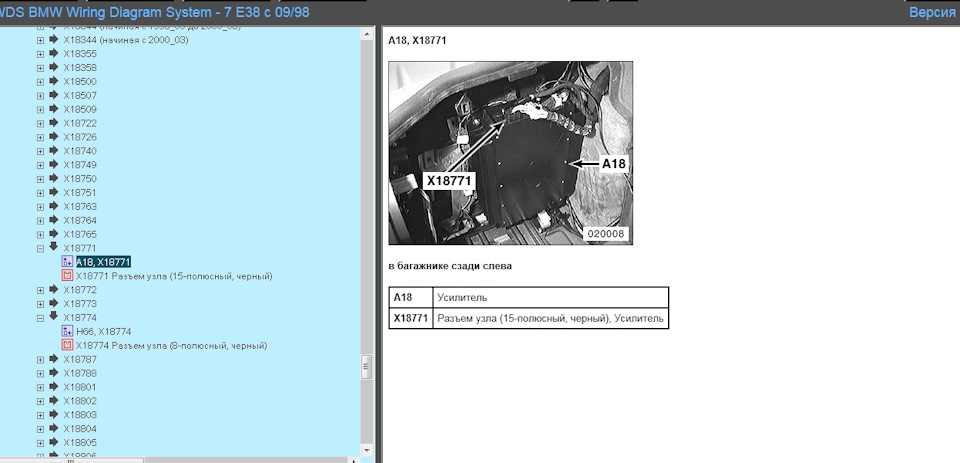Viewport: 960px width, 463px height.
Task: Click the down arrow icon next to X18771
Action: coord(54,247)
